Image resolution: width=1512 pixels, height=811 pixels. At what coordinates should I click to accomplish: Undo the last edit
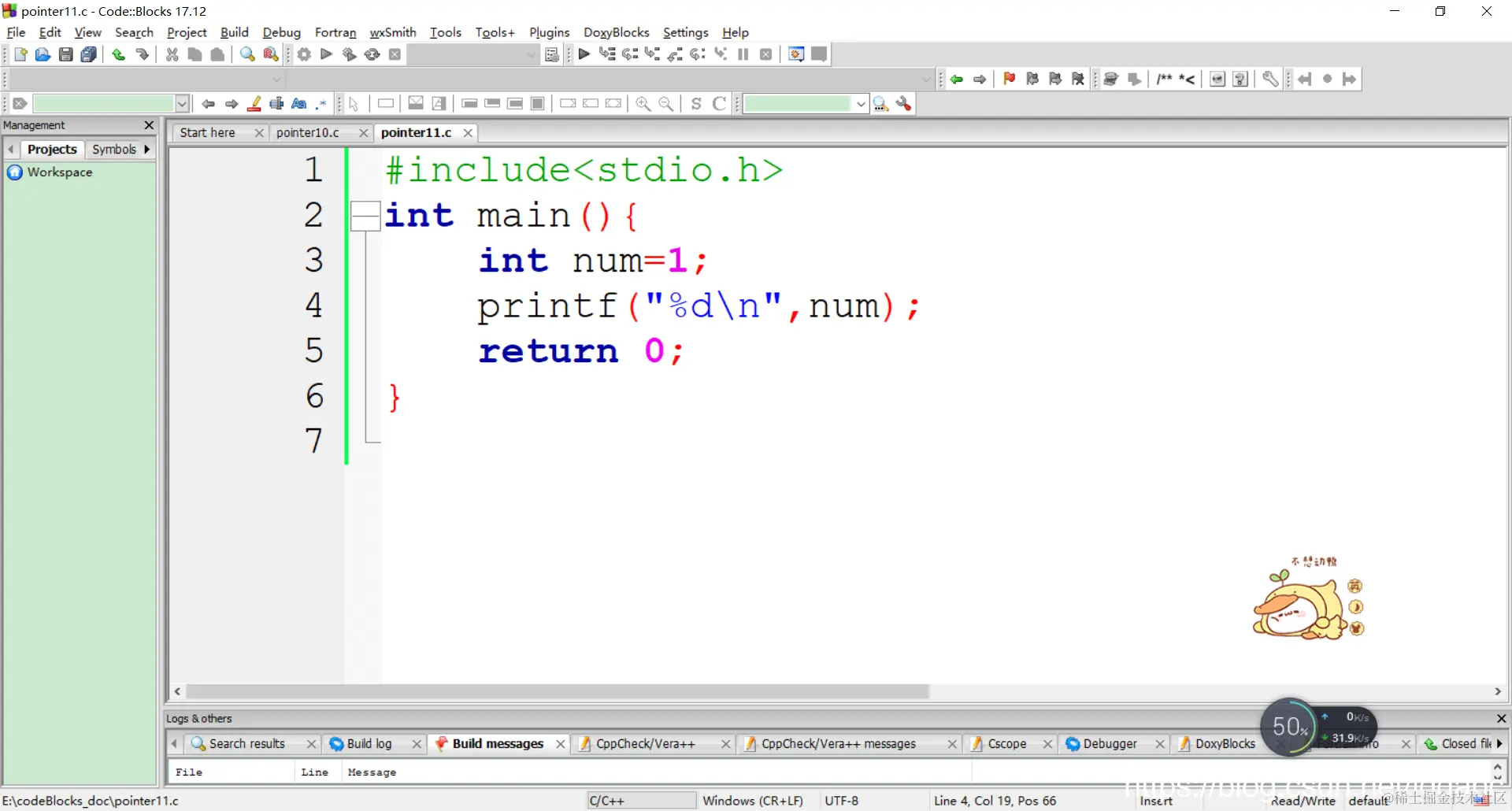pyautogui.click(x=119, y=54)
